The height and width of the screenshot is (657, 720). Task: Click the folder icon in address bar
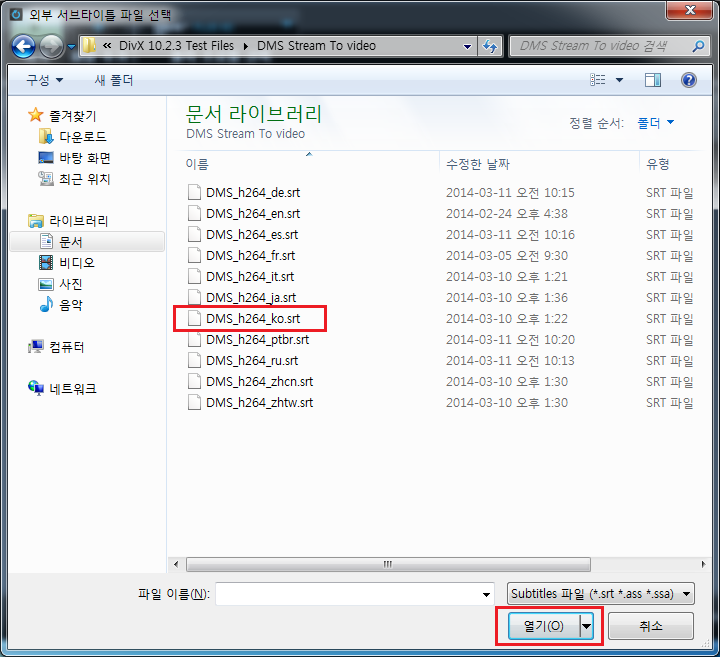click(89, 45)
